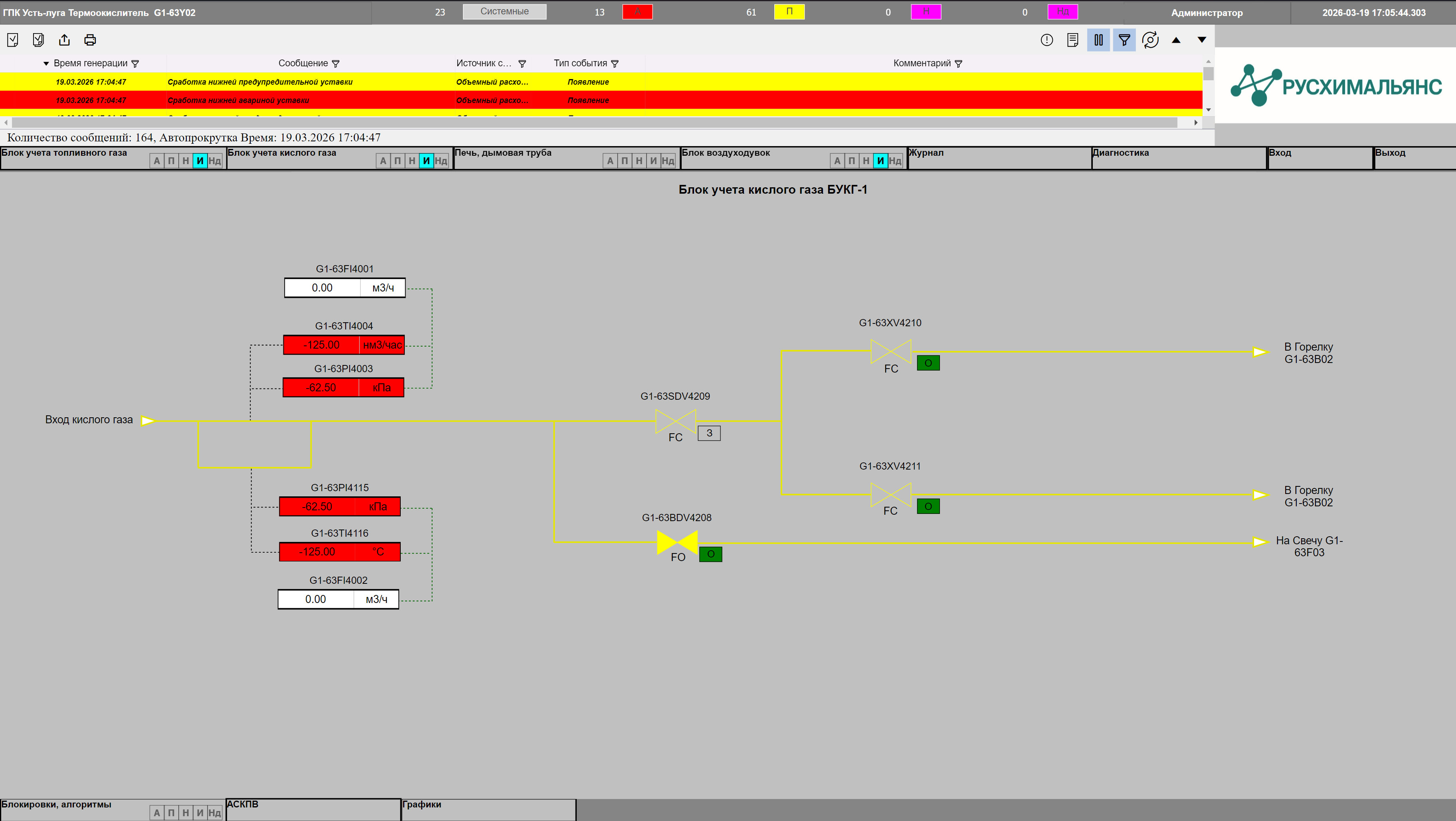Viewport: 1456px width, 821px height.
Task: Open the Диагностика tab
Action: (1179, 158)
